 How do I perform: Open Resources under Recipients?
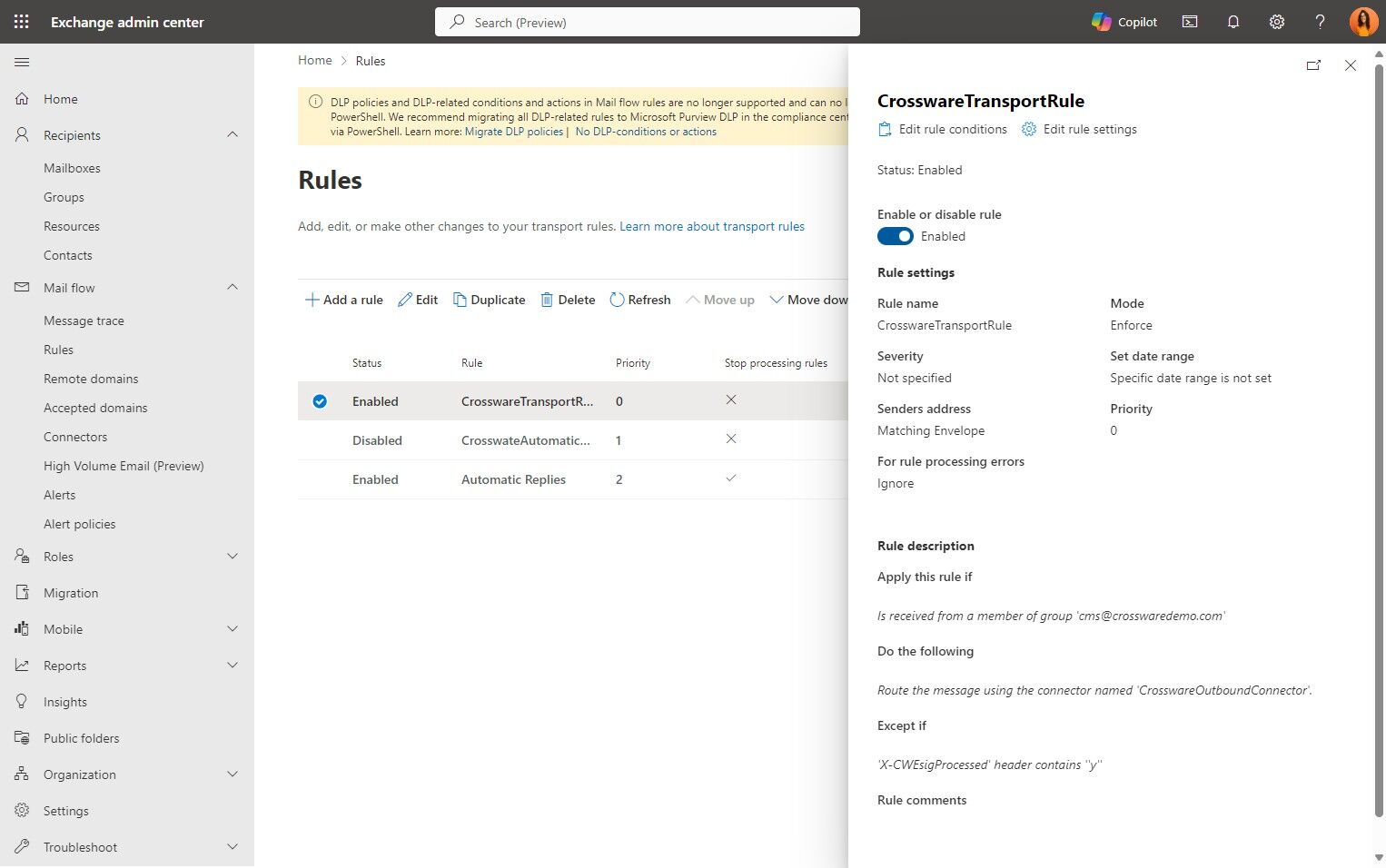(x=72, y=226)
